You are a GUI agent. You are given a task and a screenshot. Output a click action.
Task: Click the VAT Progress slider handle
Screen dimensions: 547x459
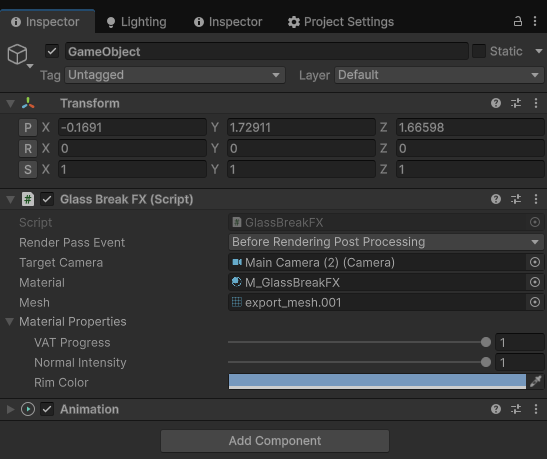[x=486, y=342]
